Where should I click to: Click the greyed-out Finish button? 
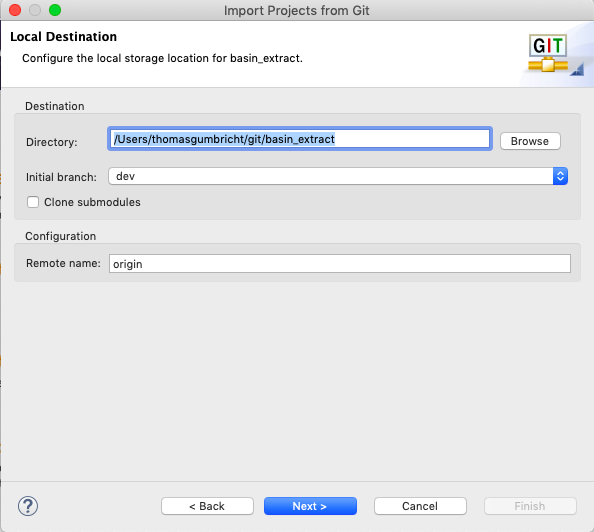530,506
